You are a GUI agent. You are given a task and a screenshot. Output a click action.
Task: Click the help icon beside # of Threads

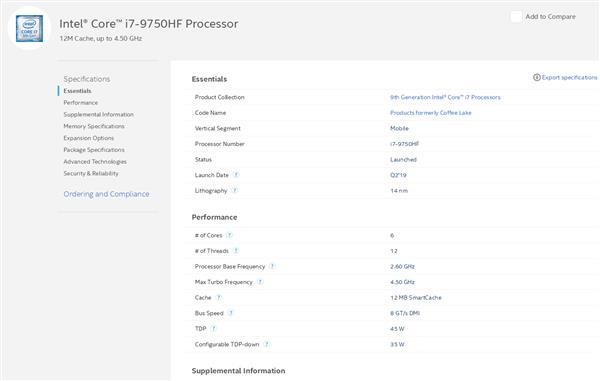(x=236, y=251)
